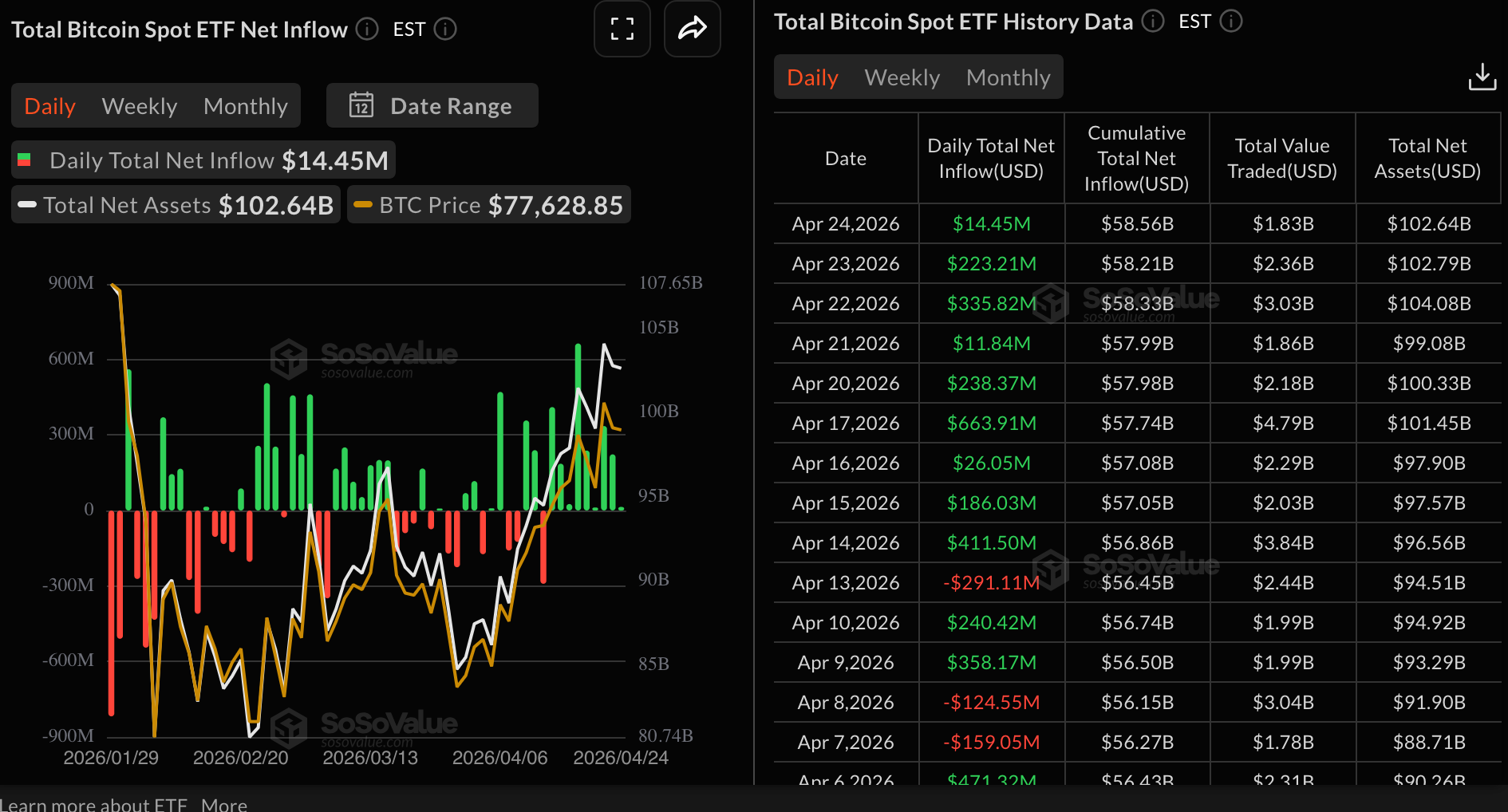Click the $101.45B net assets cell

[x=1429, y=423]
